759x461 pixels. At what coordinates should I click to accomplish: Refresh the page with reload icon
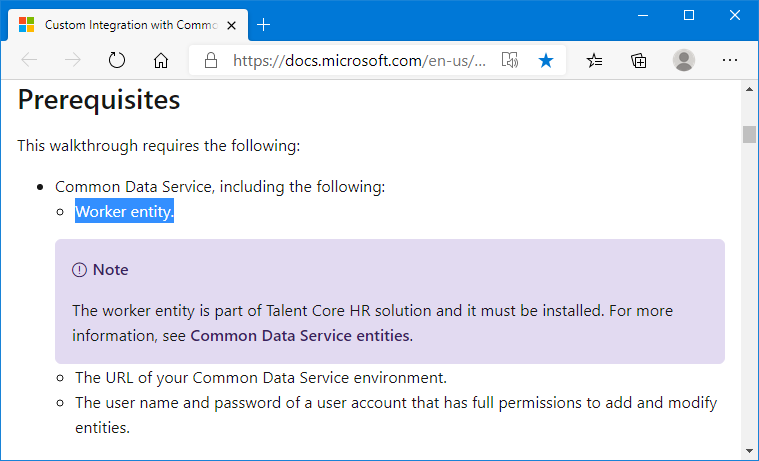coord(117,60)
